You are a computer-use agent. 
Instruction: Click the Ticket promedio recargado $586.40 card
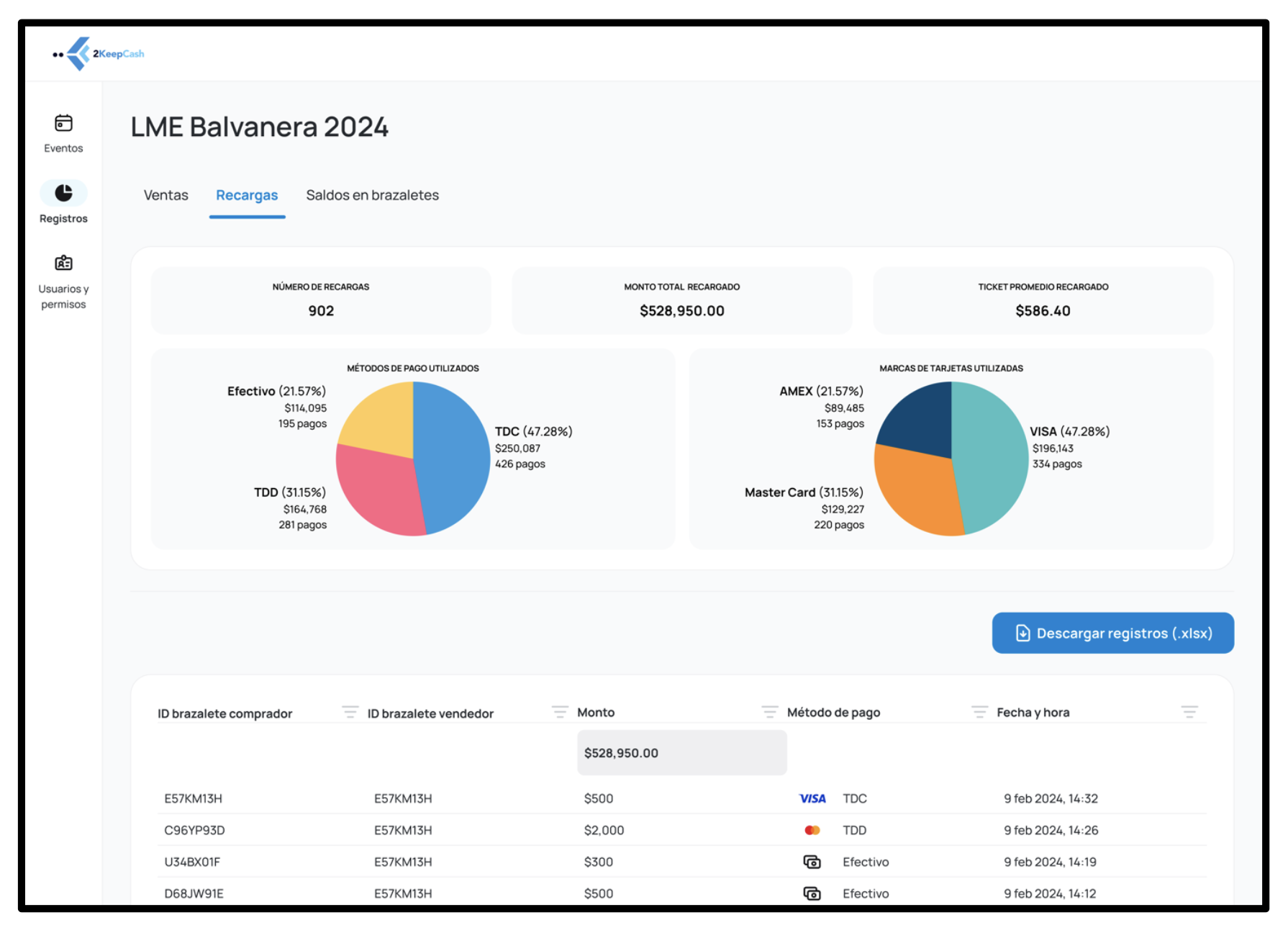point(1043,300)
